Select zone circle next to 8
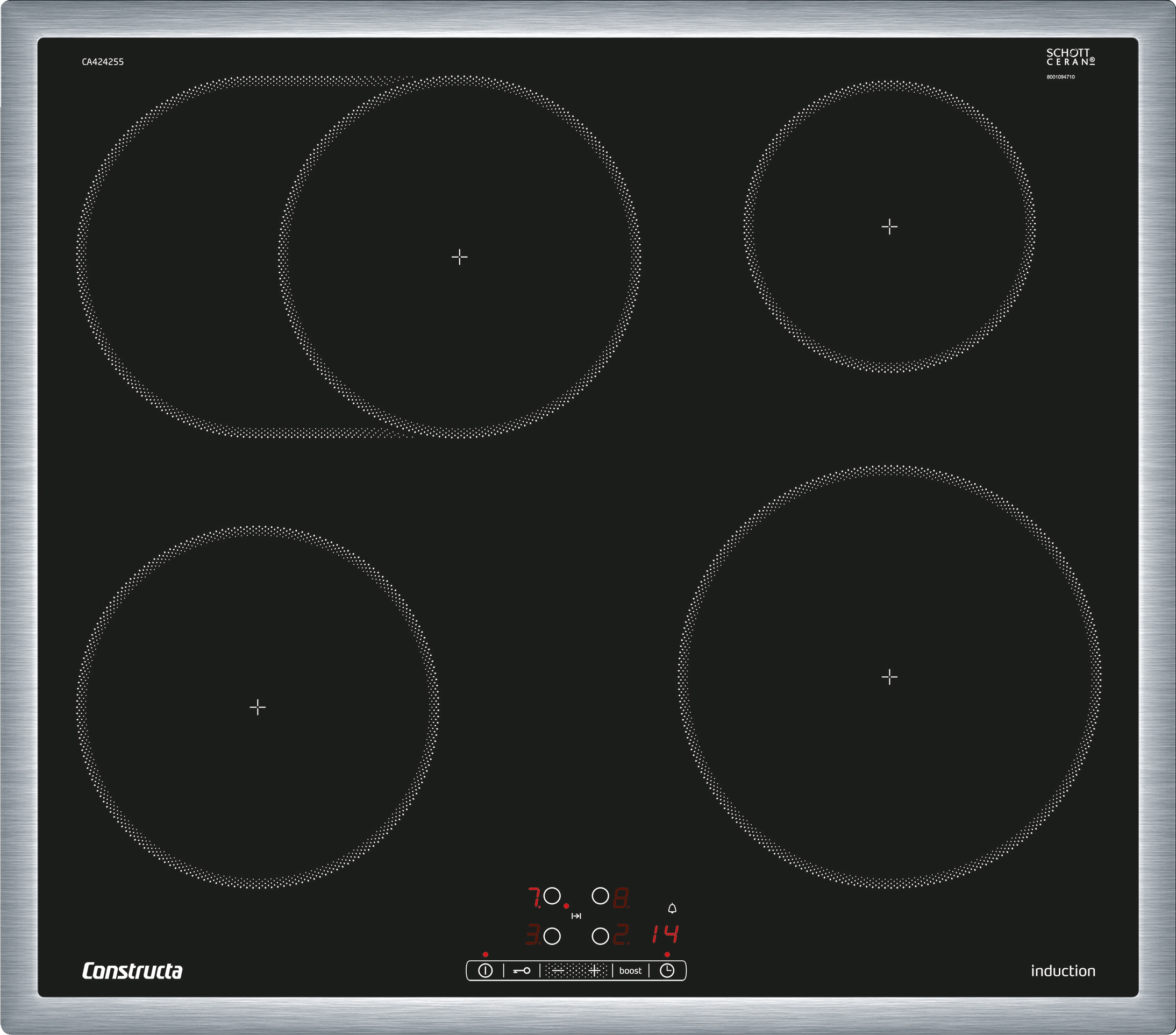The height and width of the screenshot is (1035, 1176). (x=600, y=896)
